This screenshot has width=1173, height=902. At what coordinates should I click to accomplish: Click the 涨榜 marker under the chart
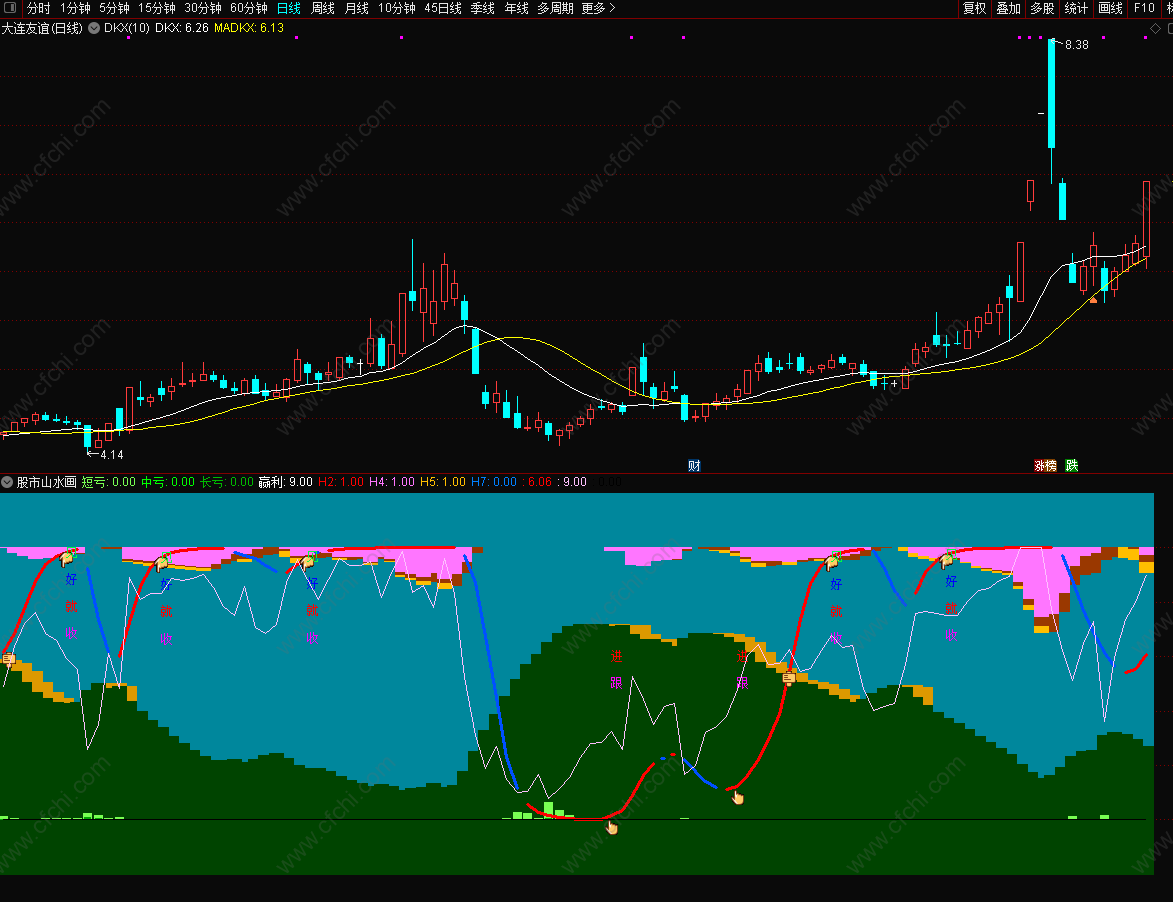(x=1045, y=465)
